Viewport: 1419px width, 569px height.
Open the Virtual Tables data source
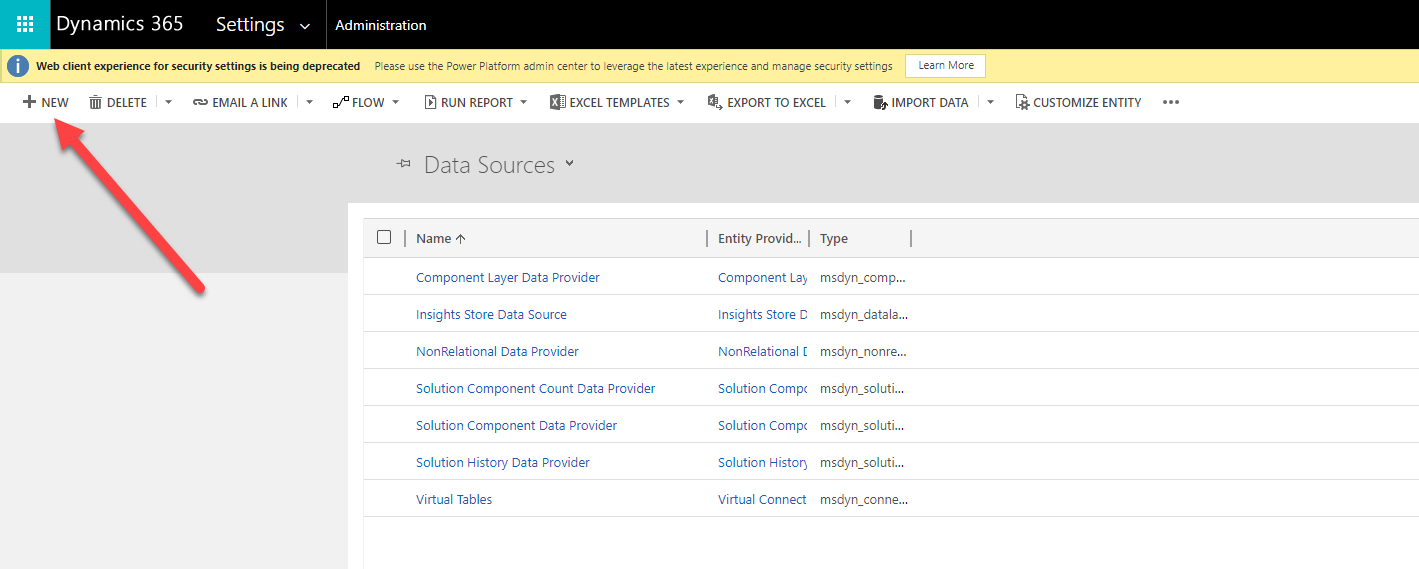pos(454,499)
